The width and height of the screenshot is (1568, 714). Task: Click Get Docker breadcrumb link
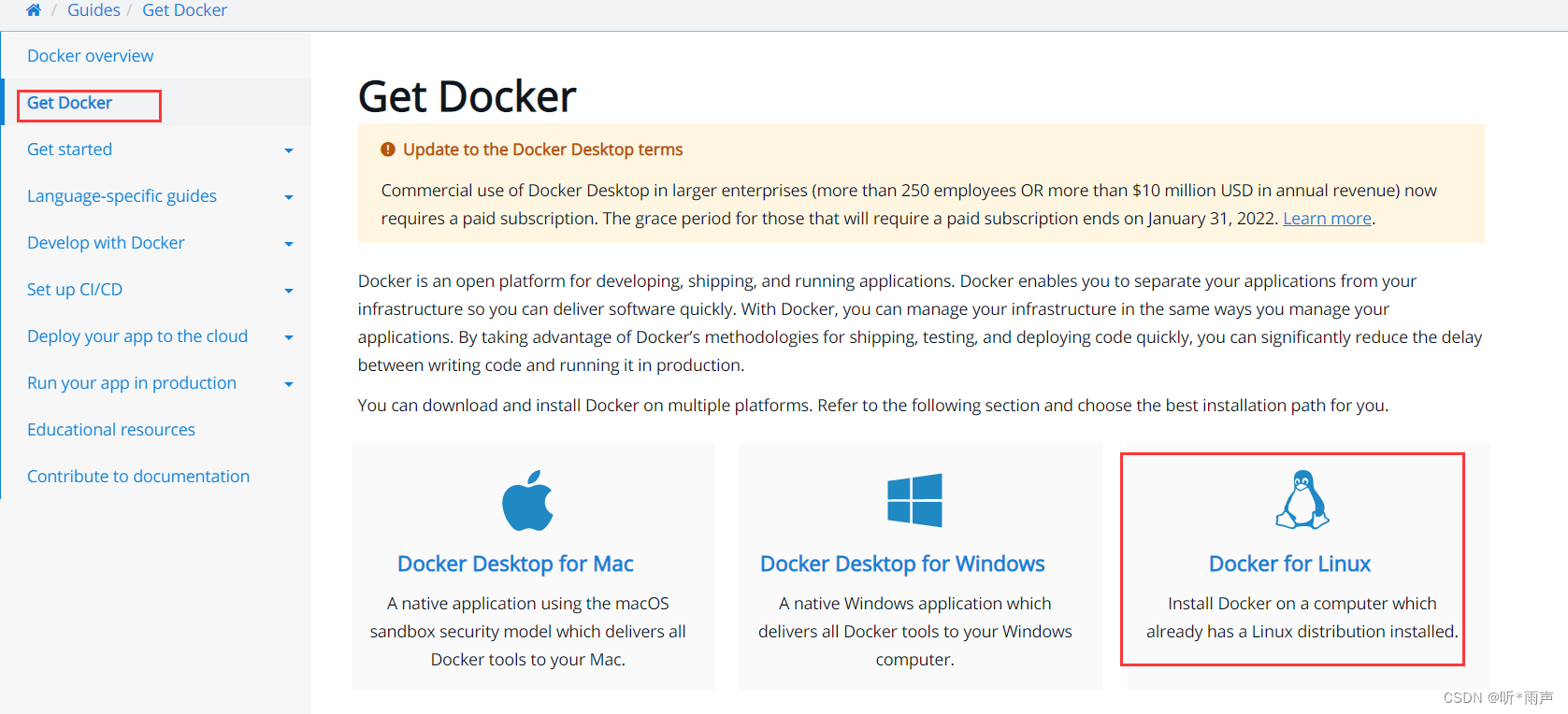click(184, 10)
